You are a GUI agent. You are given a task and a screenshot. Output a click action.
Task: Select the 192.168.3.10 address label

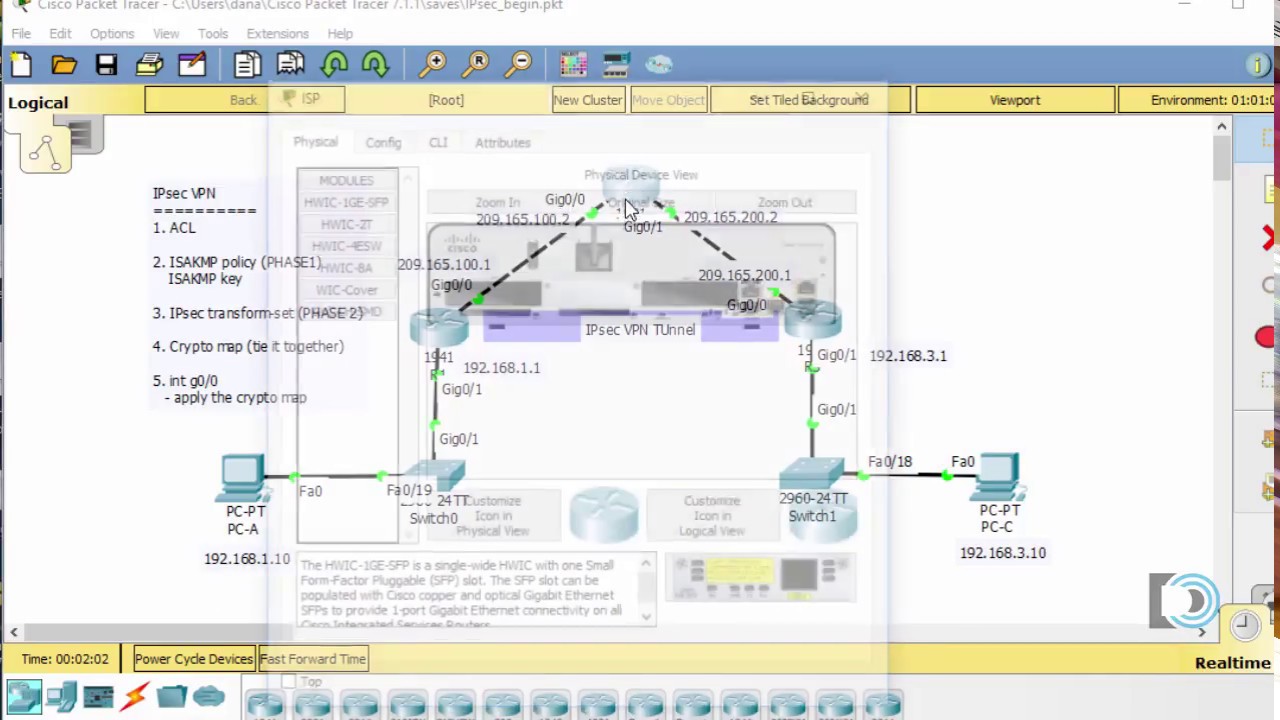1003,553
